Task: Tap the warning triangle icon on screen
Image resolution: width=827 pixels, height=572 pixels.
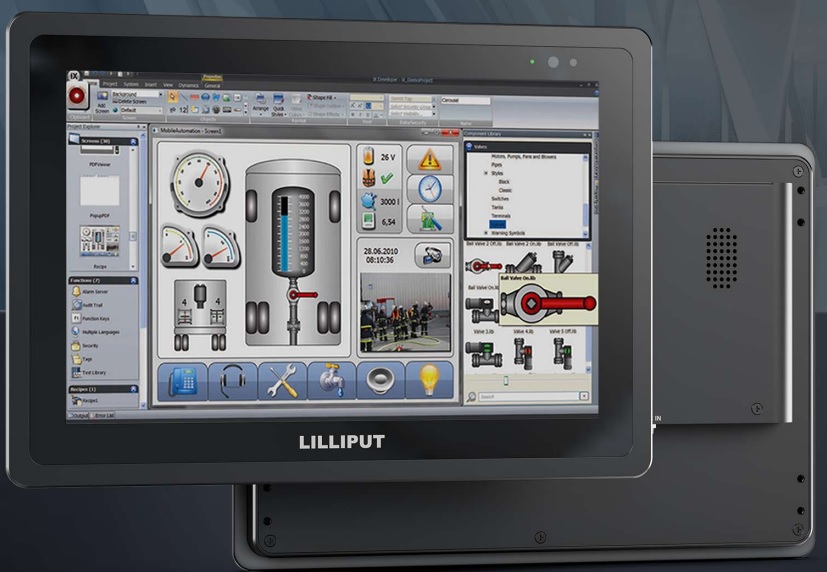Action: pos(429,159)
